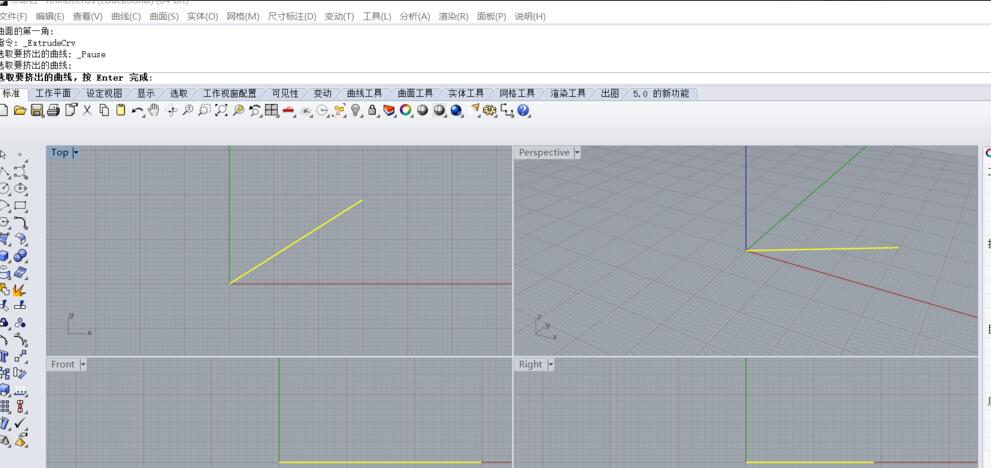991x468 pixels.
Task: Click the New file icon
Action: coord(3,110)
